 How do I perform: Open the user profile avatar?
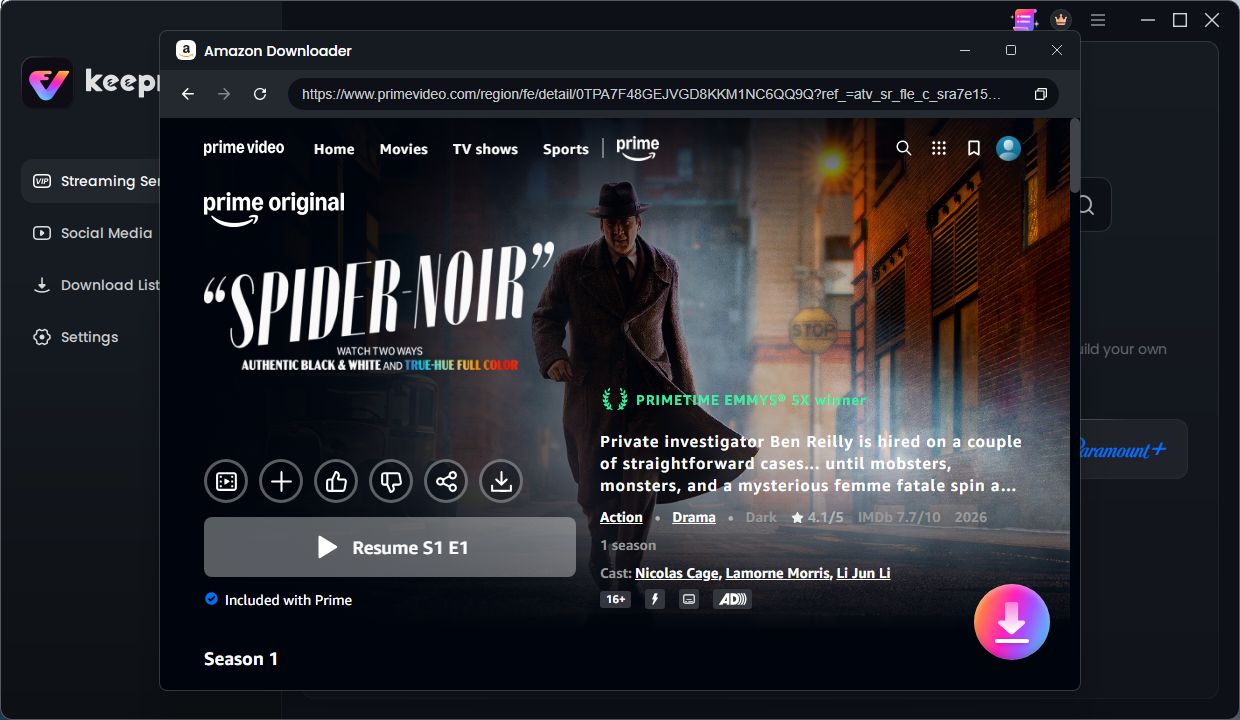[x=1008, y=148]
